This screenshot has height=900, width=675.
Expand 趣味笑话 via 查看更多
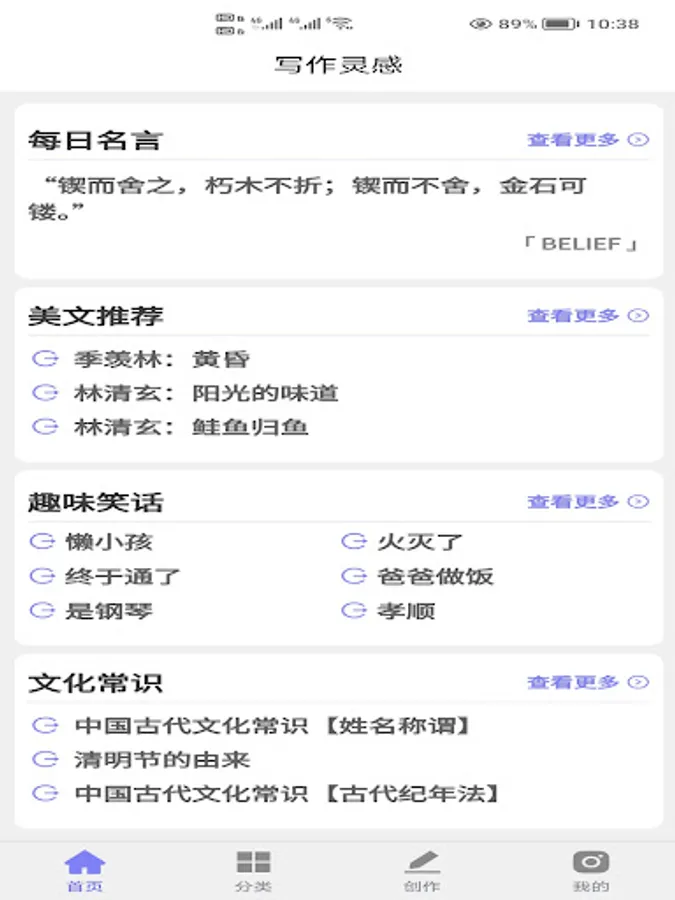coord(588,502)
